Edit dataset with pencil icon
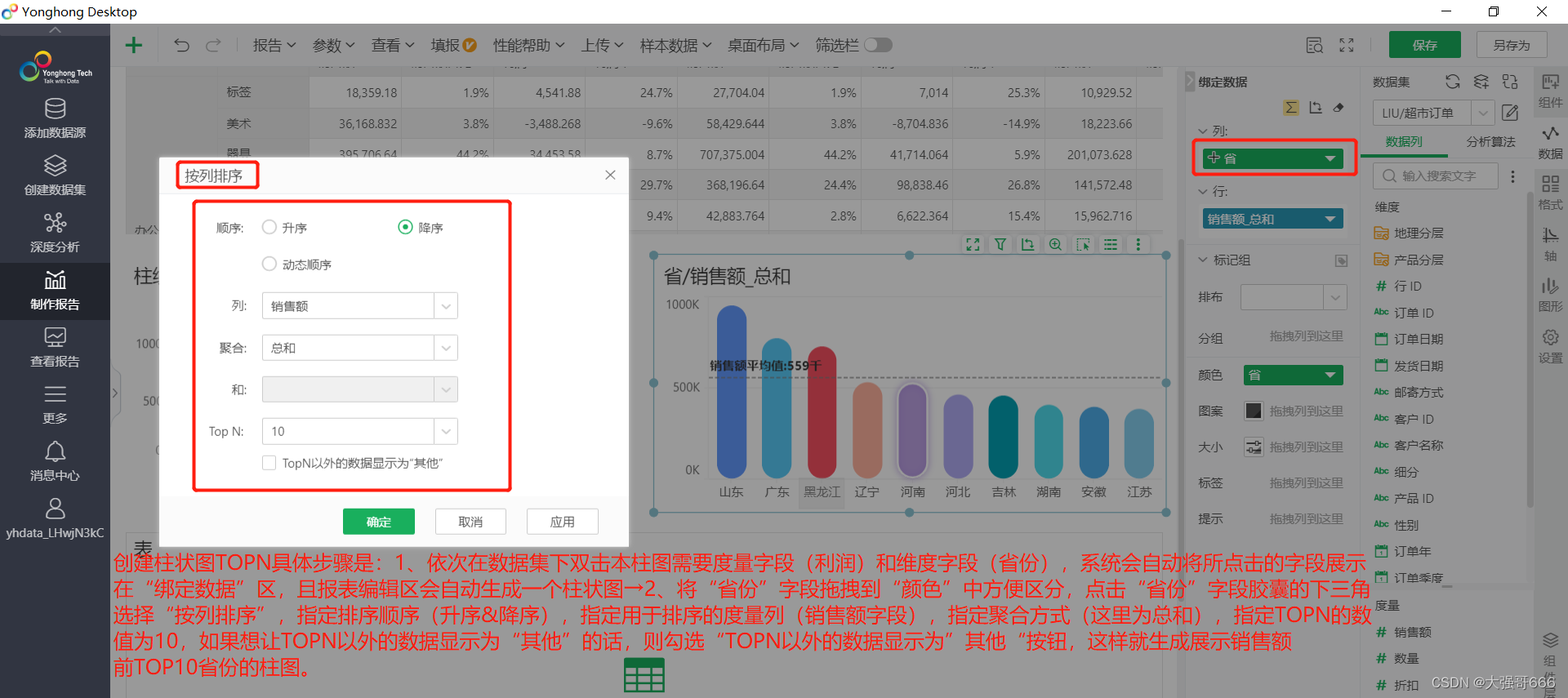This screenshot has height=698, width=1568. [1510, 113]
